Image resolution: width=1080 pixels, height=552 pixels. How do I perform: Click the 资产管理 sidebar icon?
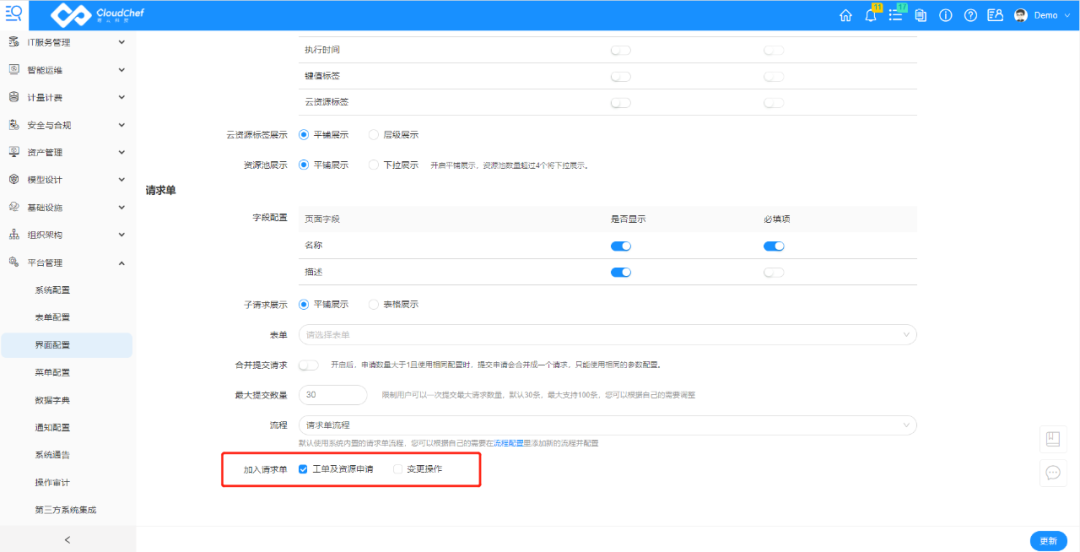click(13, 152)
